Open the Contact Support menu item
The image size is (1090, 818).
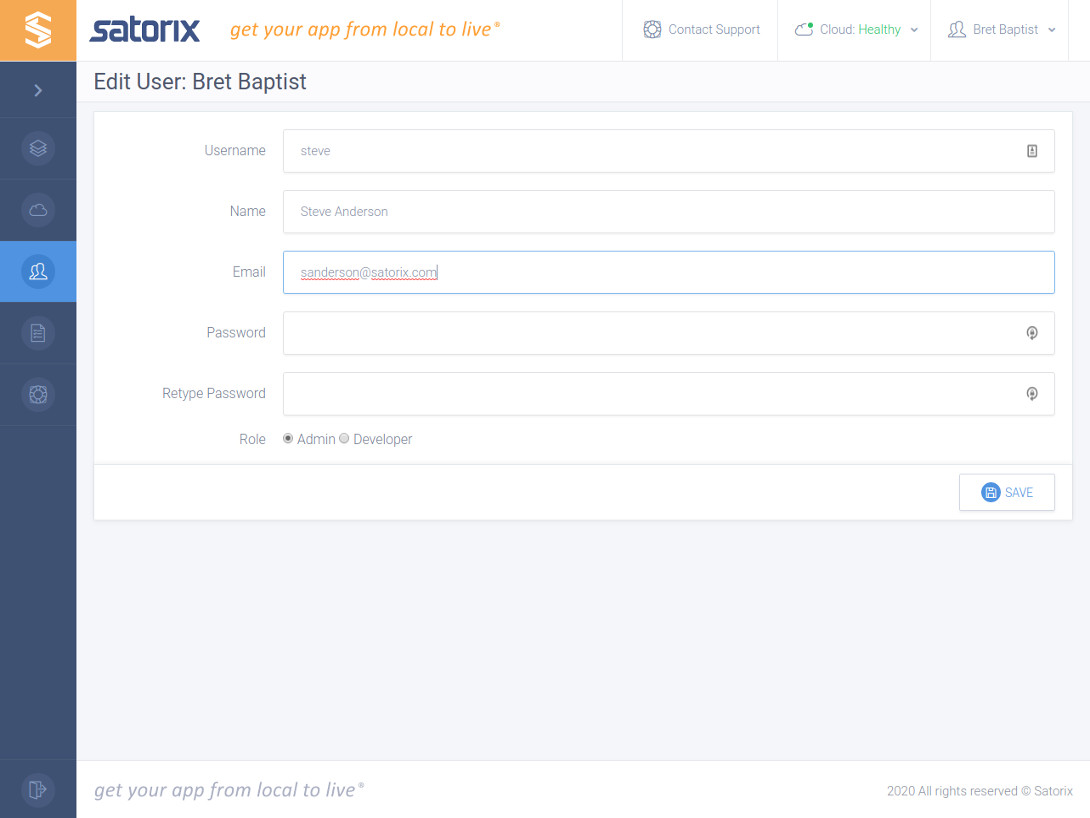coord(700,30)
